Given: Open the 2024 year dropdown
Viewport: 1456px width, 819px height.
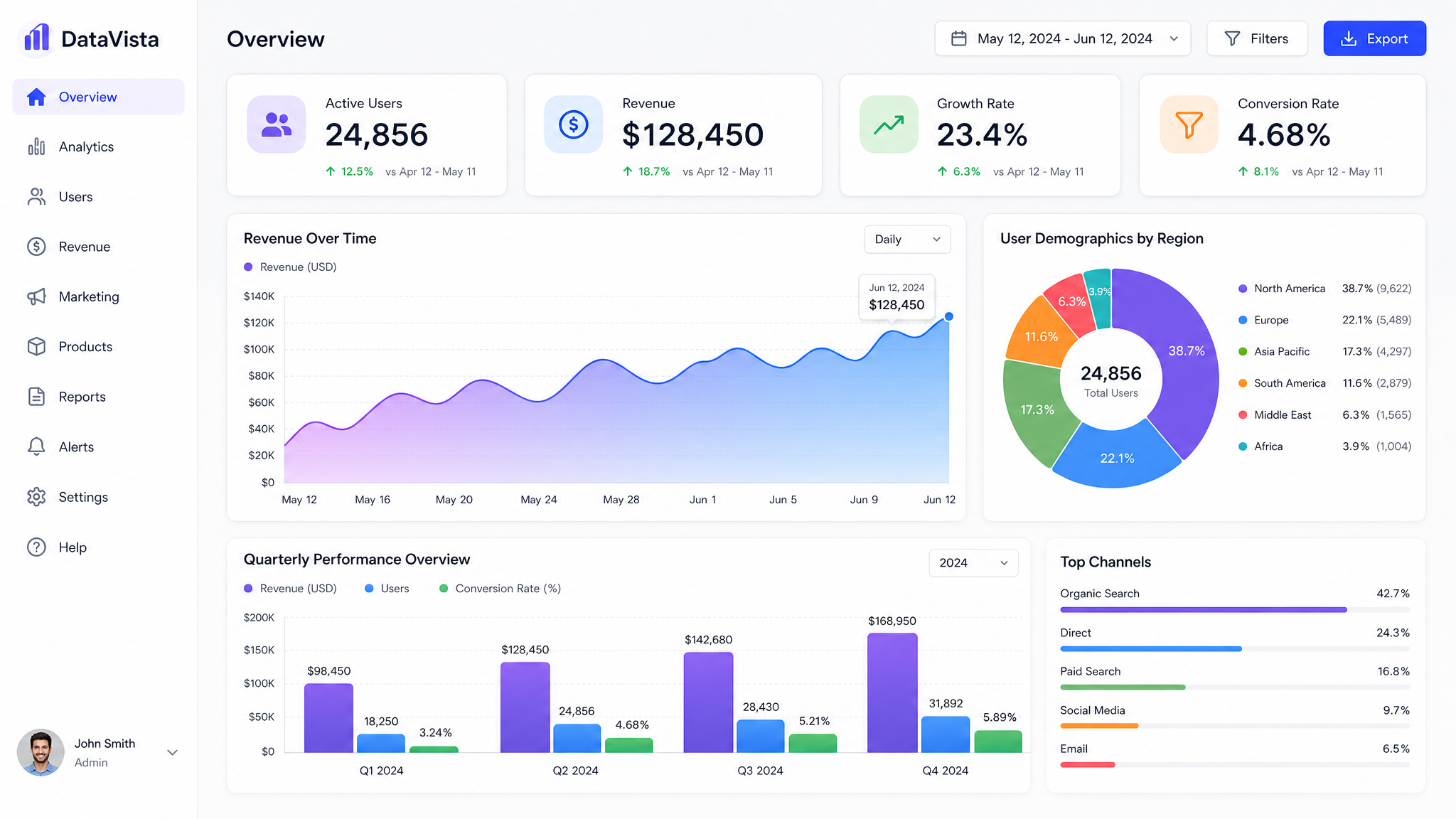Looking at the screenshot, I should point(973,563).
